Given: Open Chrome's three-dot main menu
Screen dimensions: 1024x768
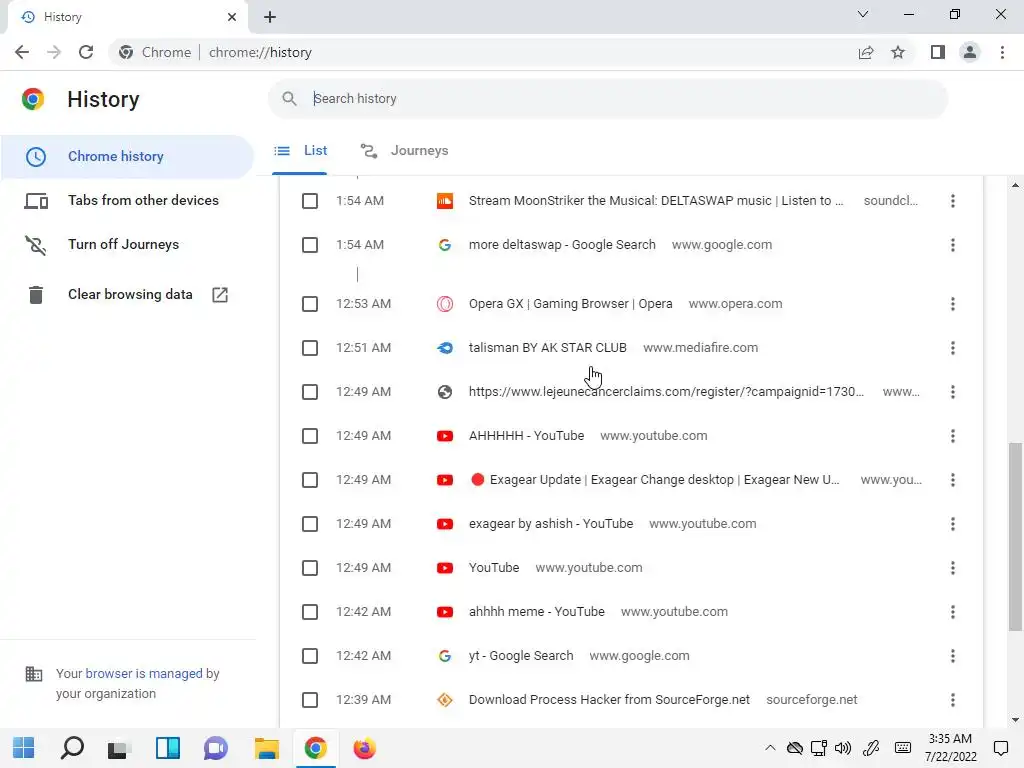Looking at the screenshot, I should [1002, 52].
